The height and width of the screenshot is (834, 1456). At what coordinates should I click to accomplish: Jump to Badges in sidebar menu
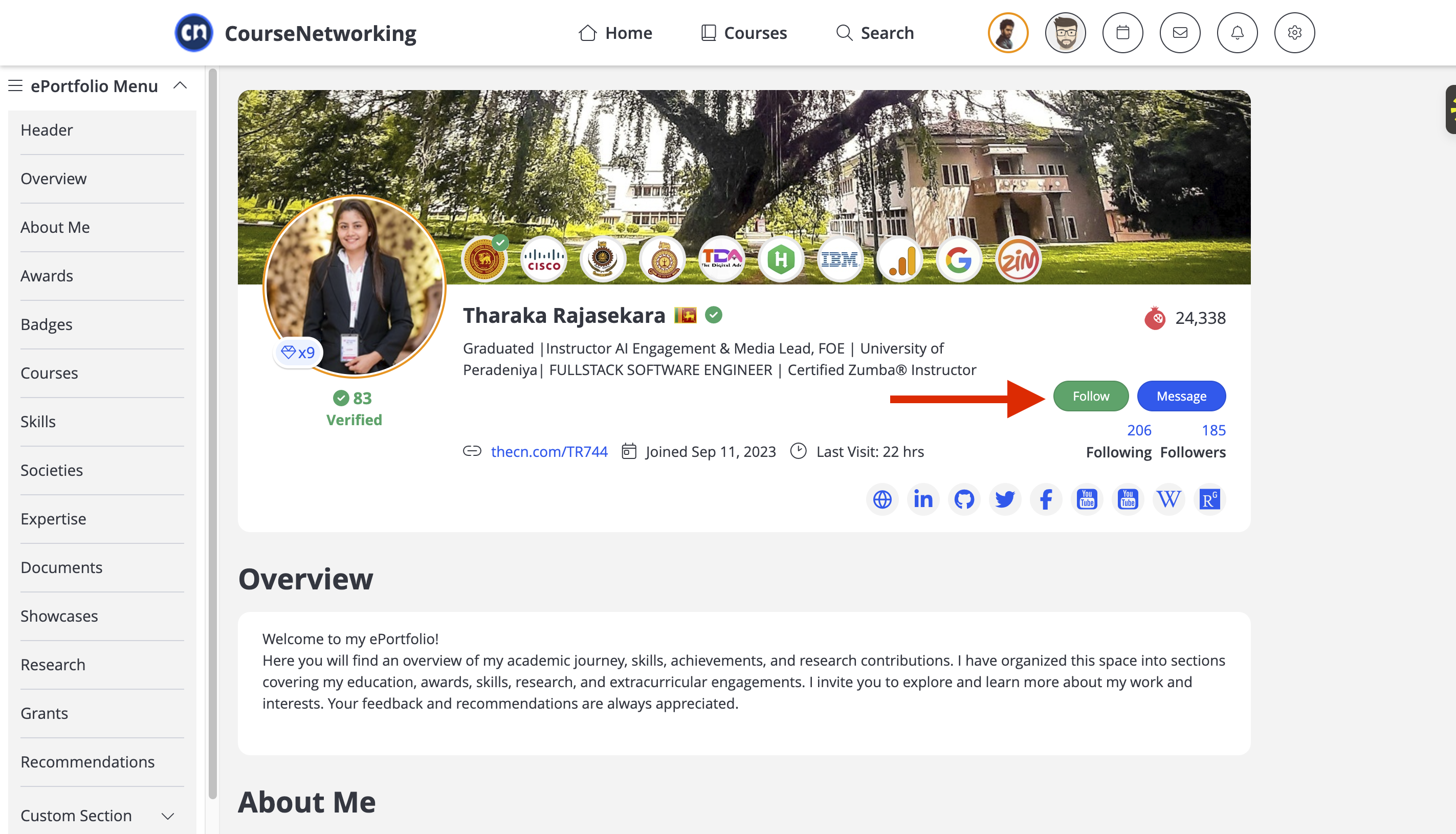tap(102, 325)
